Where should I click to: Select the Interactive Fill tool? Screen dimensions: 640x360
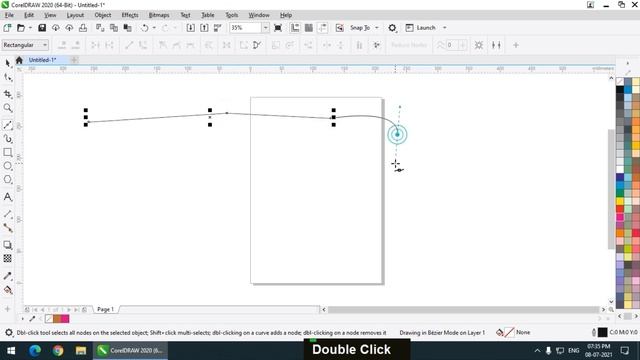[x=7, y=290]
